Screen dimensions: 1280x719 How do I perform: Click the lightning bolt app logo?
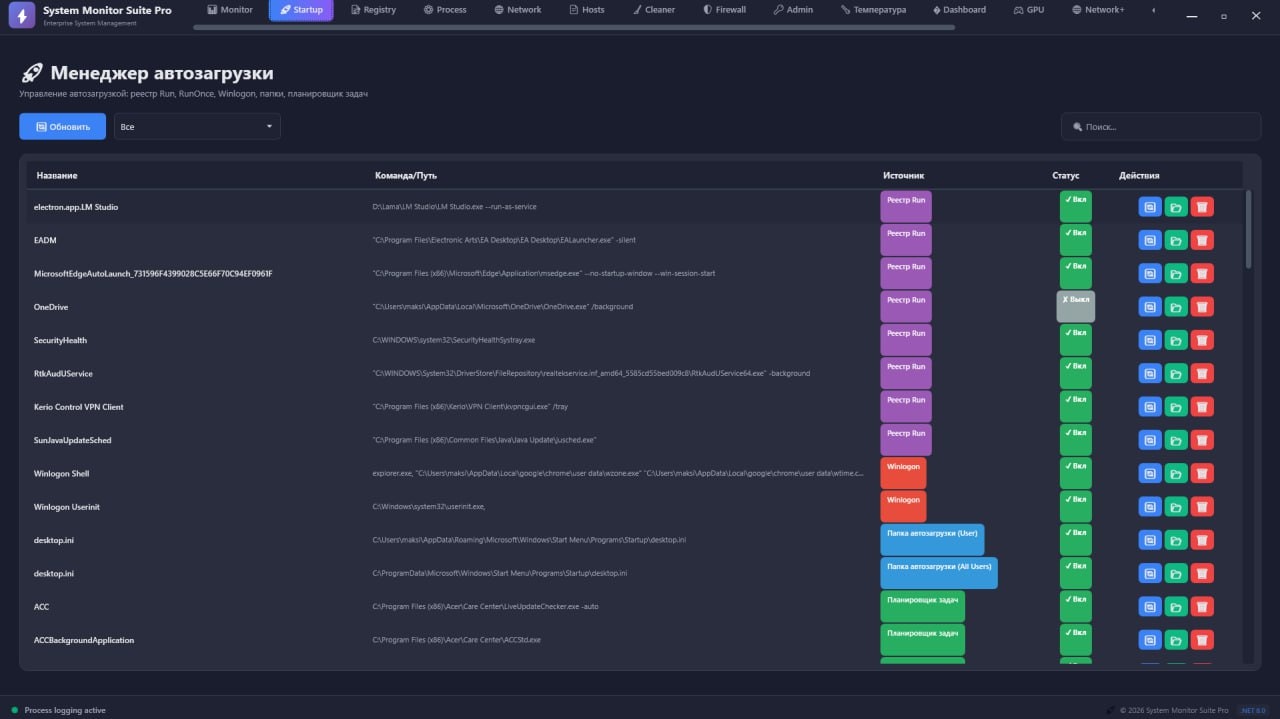[x=21, y=15]
